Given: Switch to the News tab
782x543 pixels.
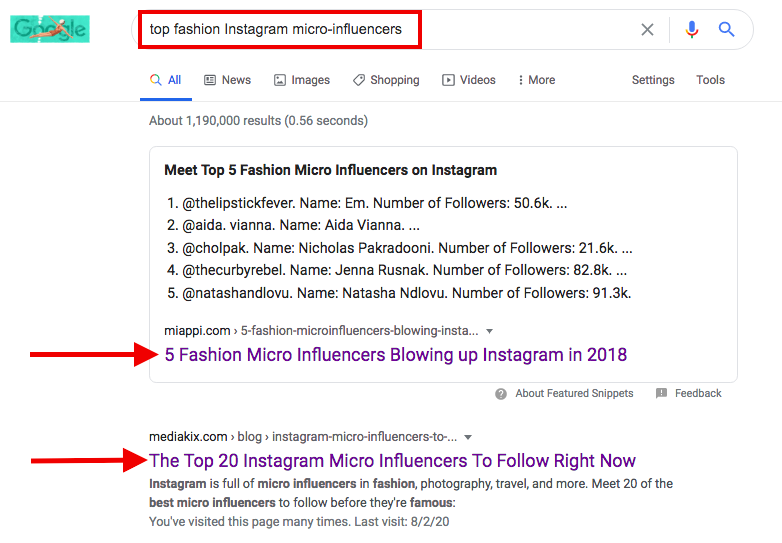Looking at the screenshot, I should click(x=227, y=80).
